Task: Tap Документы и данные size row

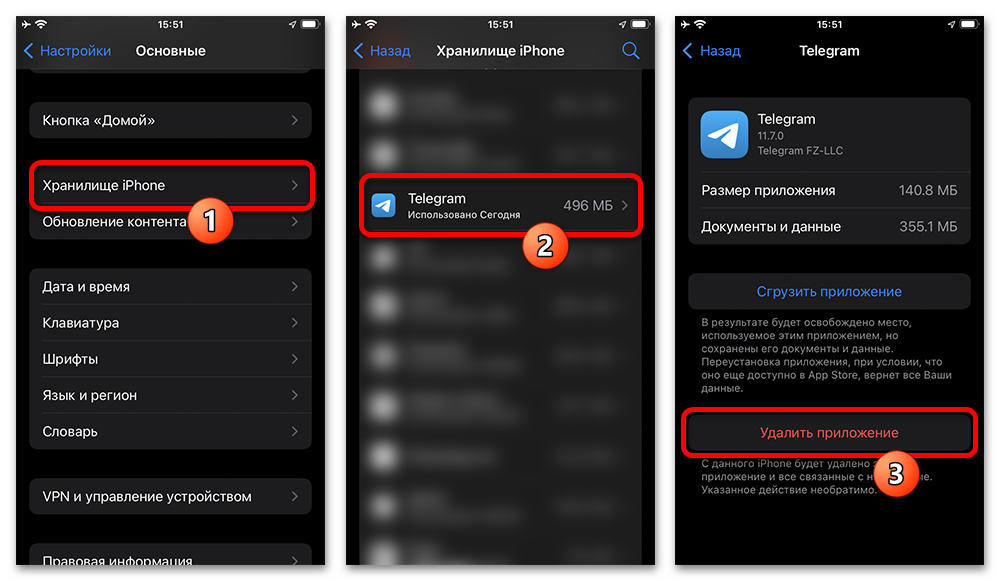Action: point(829,226)
